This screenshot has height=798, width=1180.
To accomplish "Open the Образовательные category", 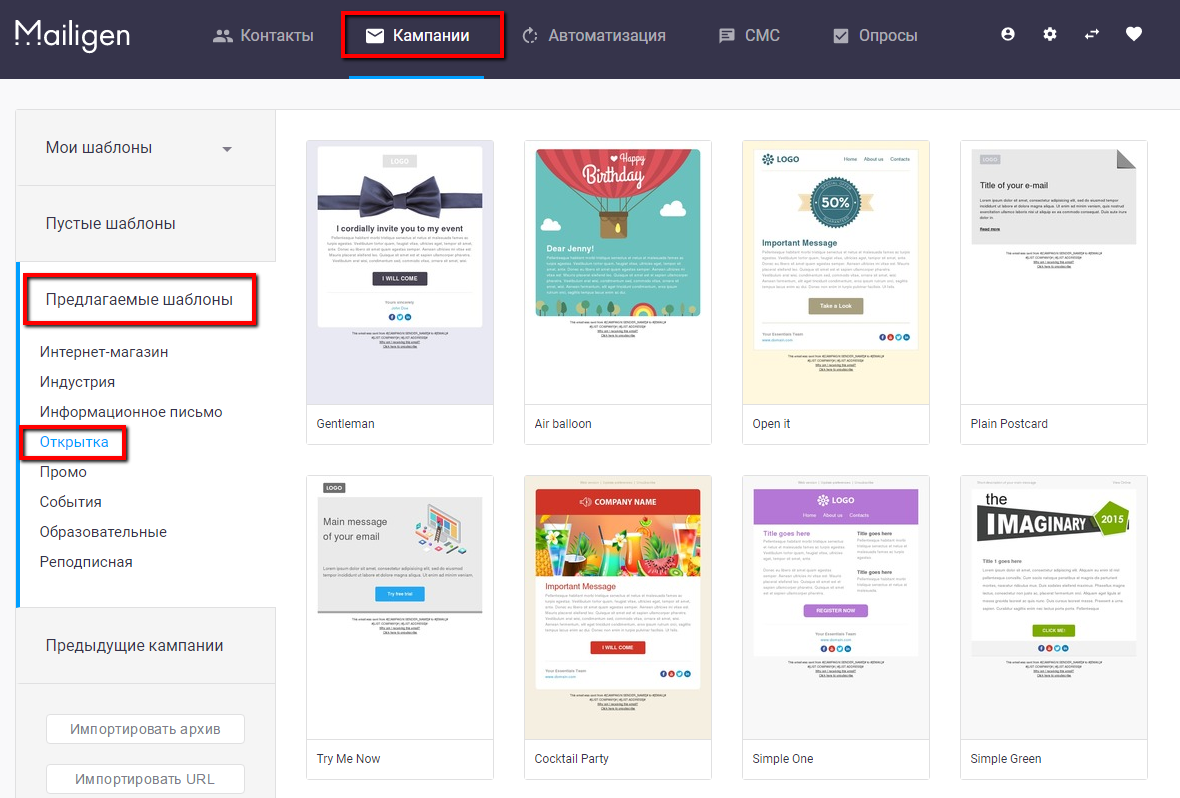I will point(103,532).
